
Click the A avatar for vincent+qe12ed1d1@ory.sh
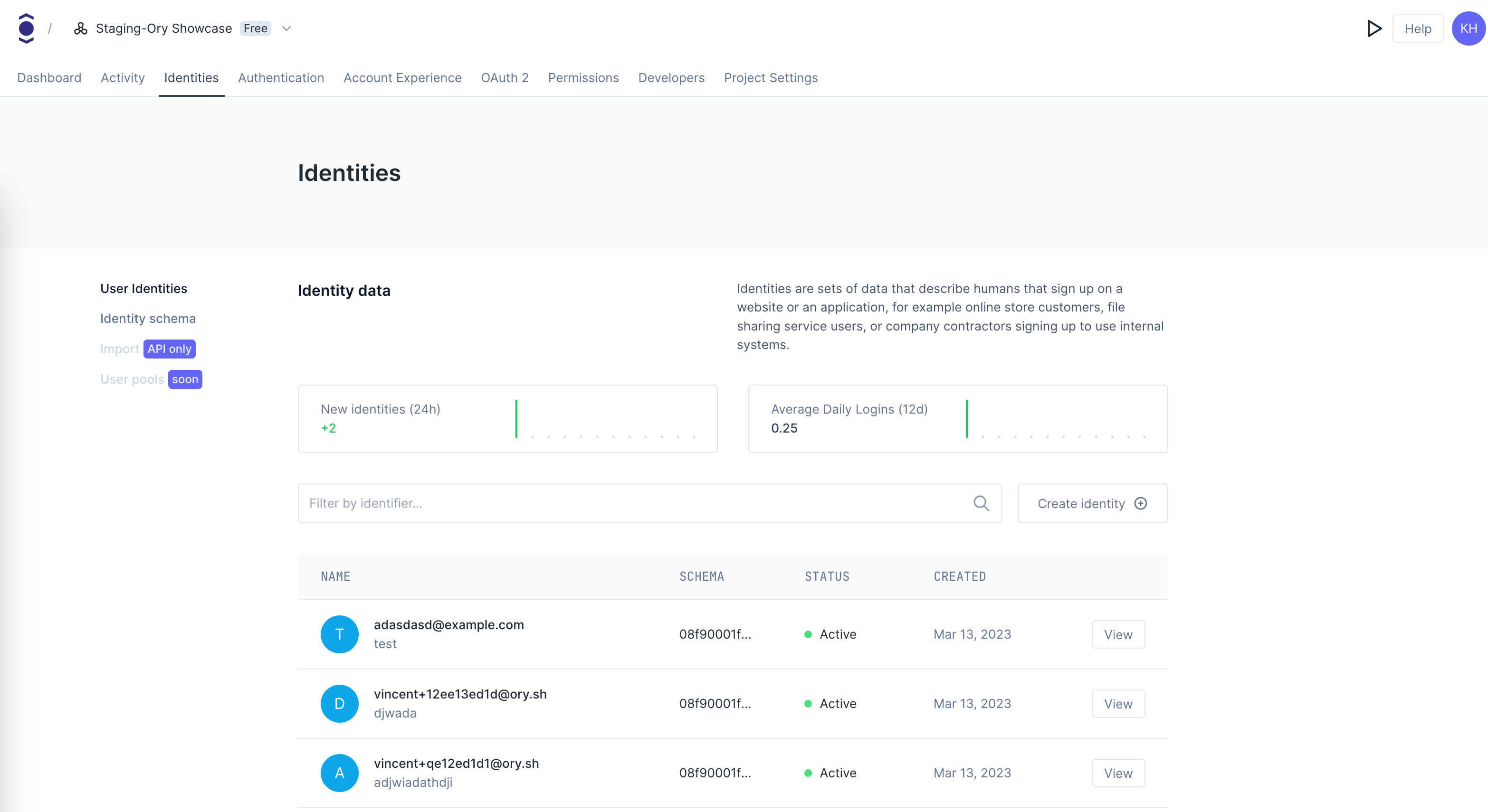(x=340, y=773)
